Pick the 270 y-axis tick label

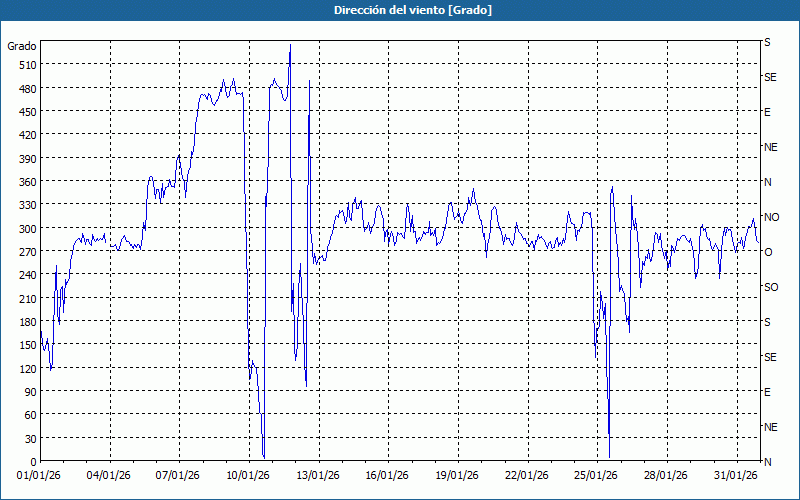coord(28,252)
